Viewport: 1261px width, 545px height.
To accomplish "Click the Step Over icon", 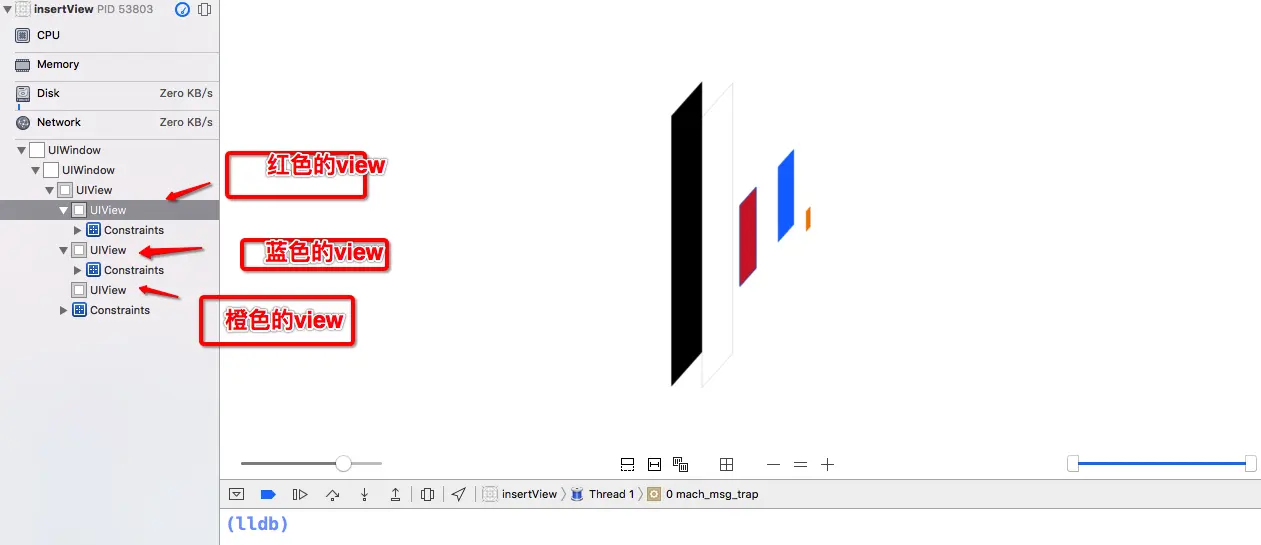I will 333,494.
